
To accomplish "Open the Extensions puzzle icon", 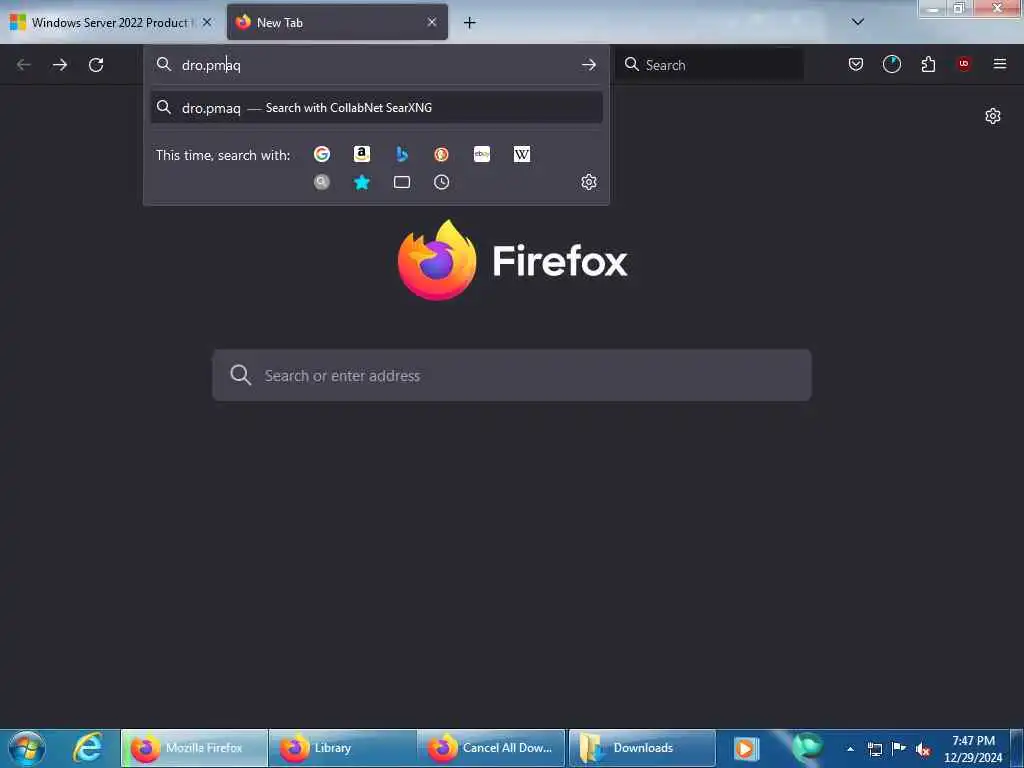I will coord(928,64).
